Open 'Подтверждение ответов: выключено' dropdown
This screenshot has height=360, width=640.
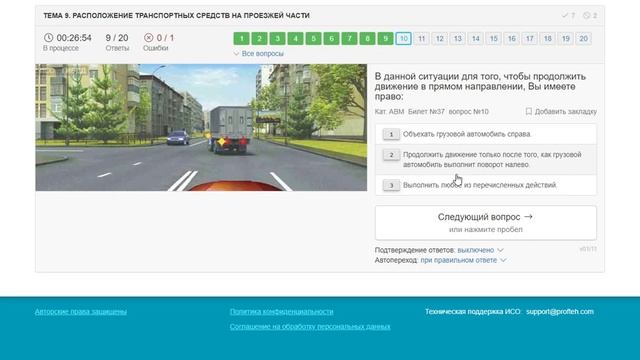coord(480,250)
